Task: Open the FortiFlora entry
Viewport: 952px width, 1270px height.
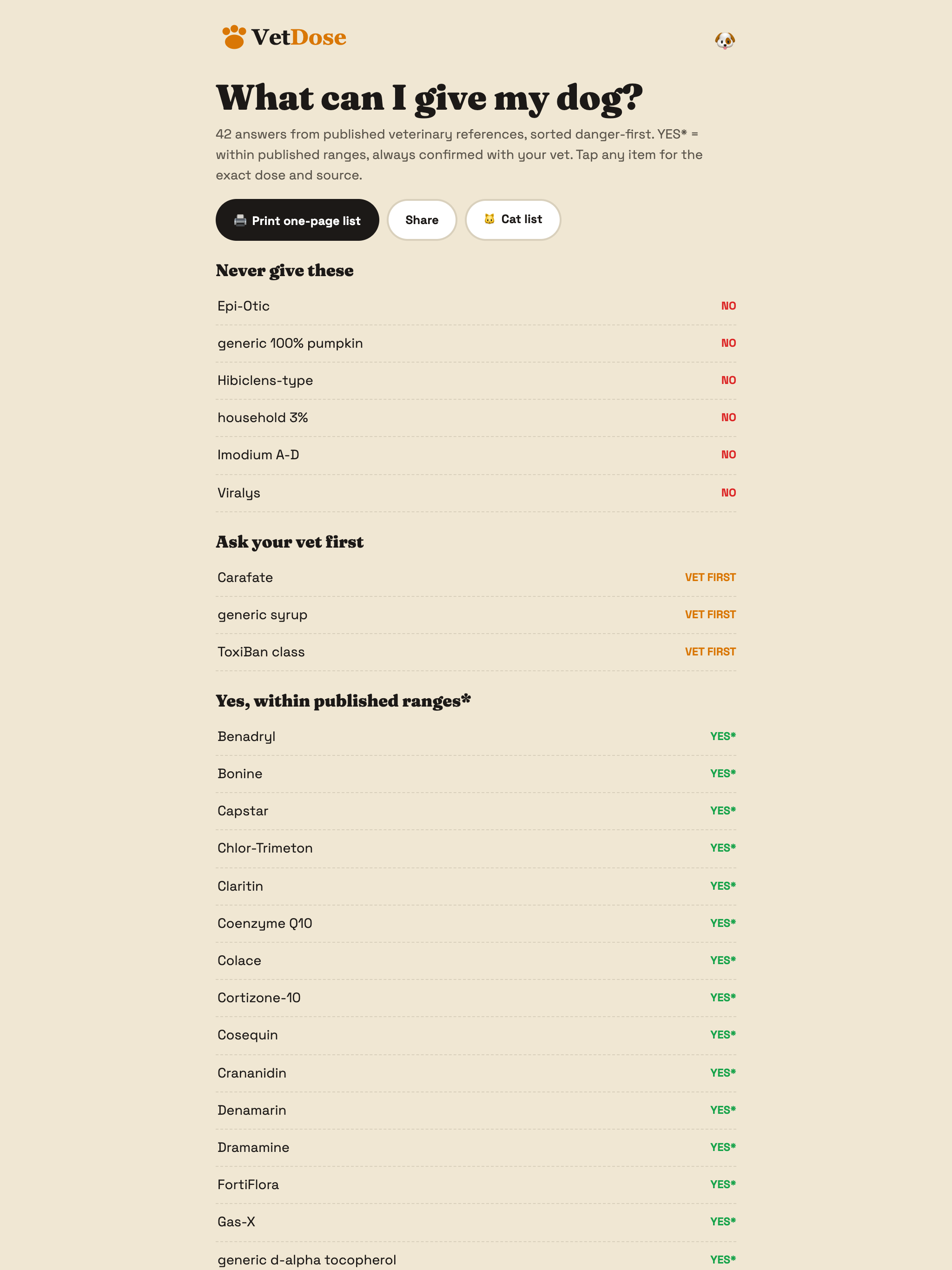Action: (x=476, y=1185)
